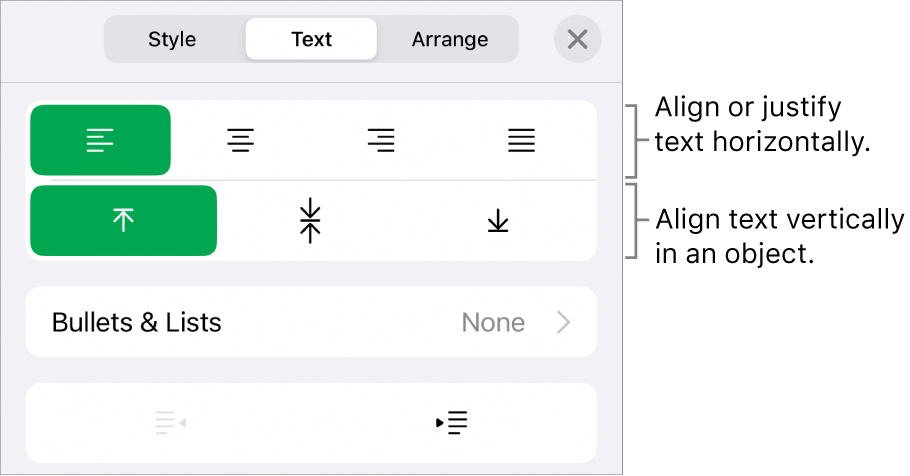Align text to the right
910x476 pixels.
tap(381, 141)
